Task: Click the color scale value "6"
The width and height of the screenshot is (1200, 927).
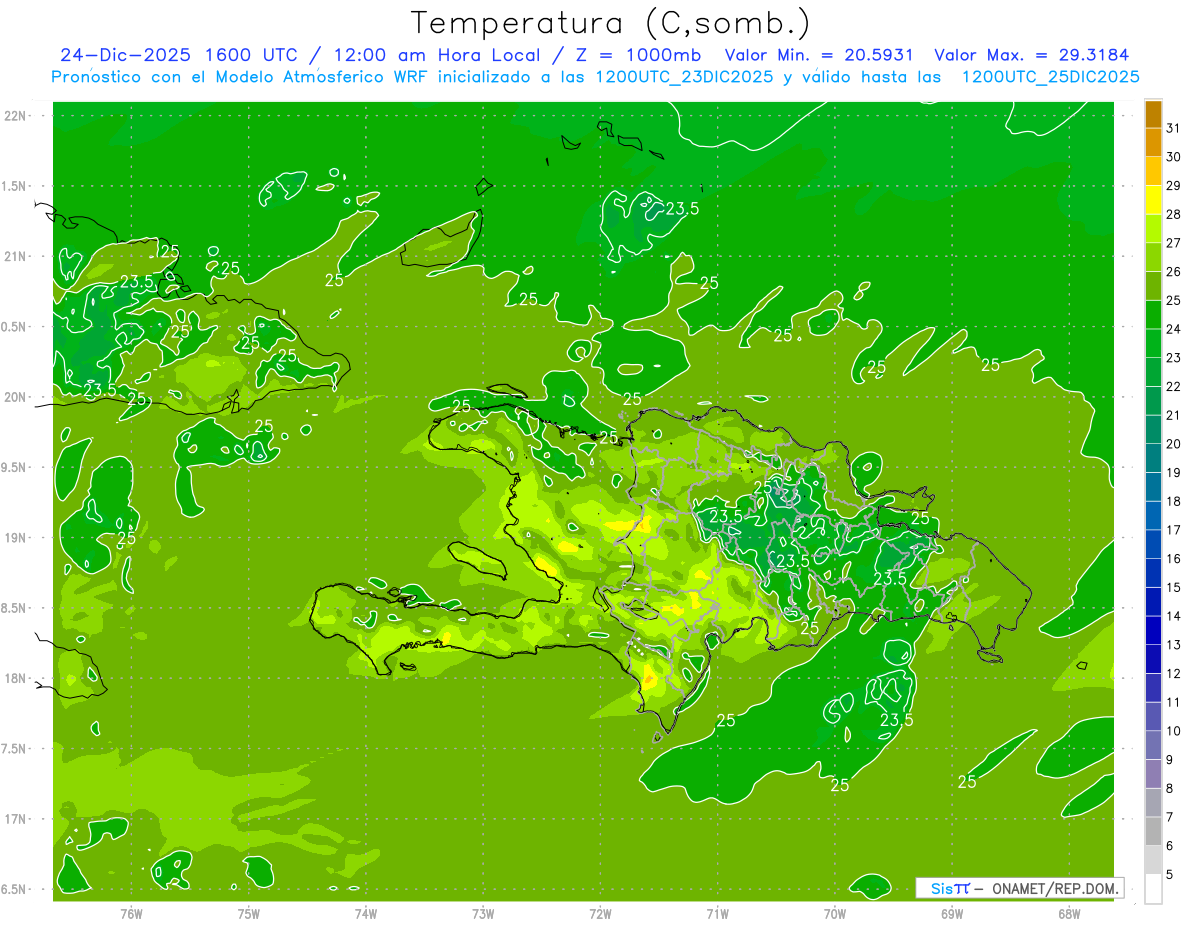Action: coord(1170,846)
